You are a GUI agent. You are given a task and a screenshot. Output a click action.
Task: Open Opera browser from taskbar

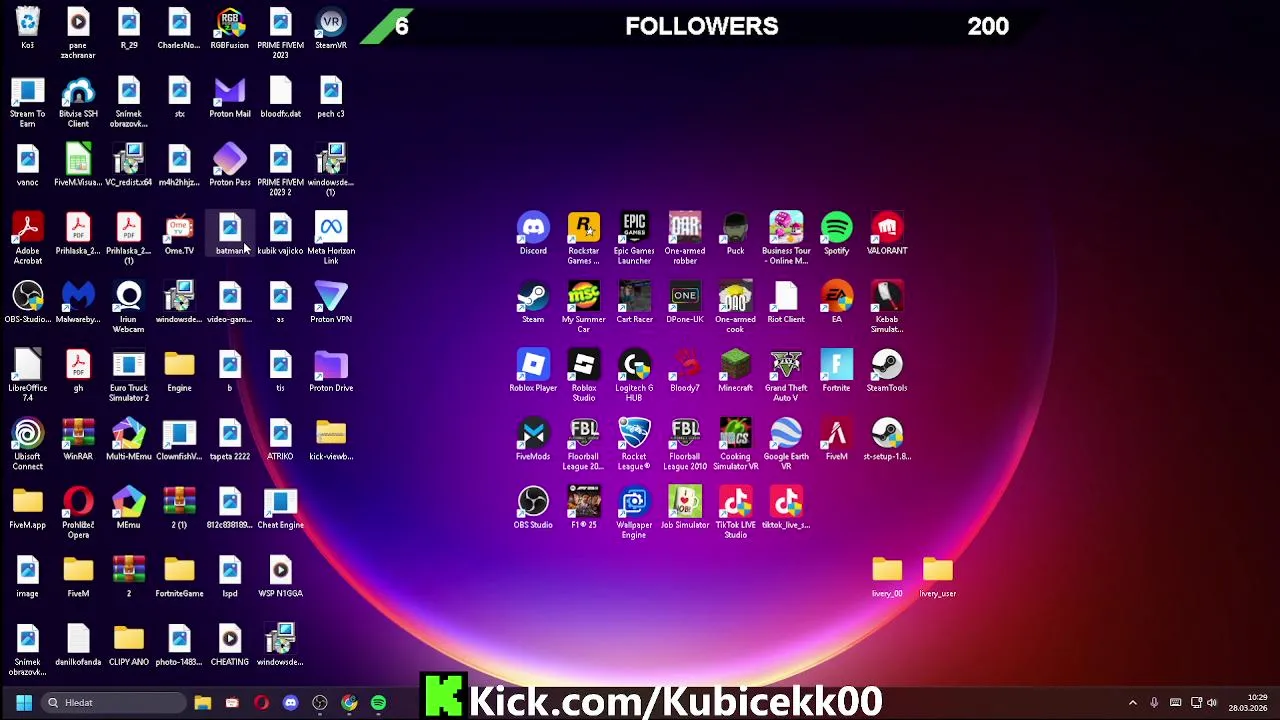click(261, 703)
